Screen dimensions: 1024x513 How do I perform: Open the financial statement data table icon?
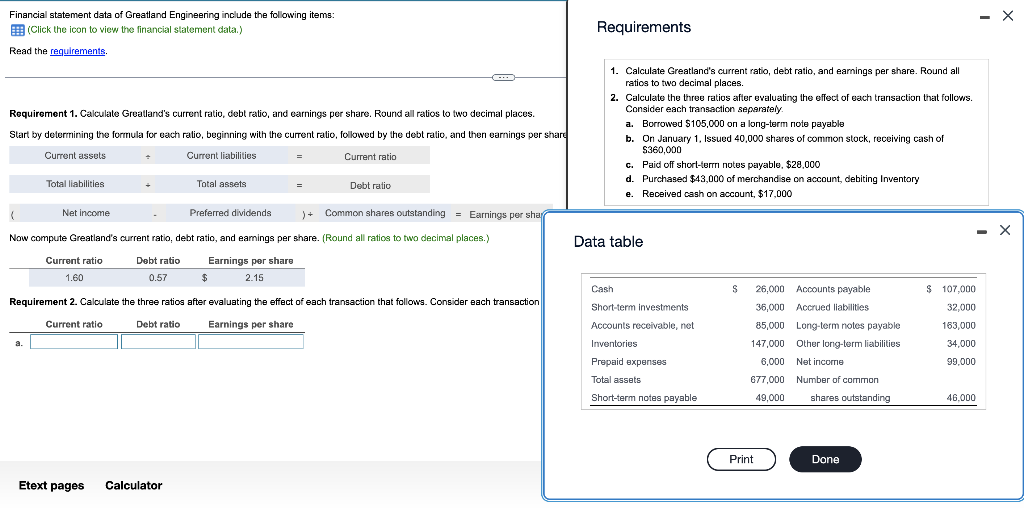coord(17,30)
